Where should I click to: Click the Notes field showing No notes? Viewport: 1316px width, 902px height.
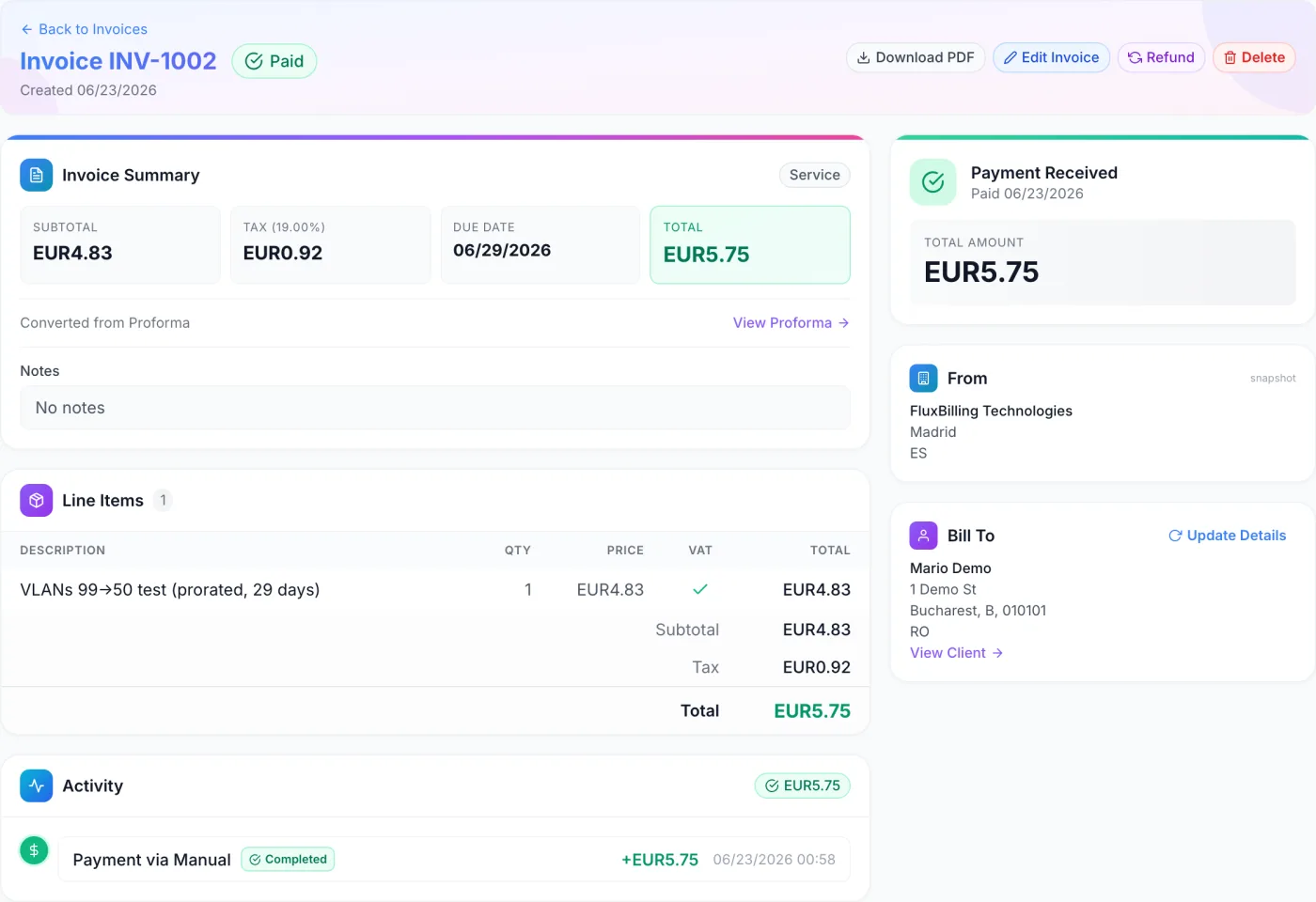point(435,408)
